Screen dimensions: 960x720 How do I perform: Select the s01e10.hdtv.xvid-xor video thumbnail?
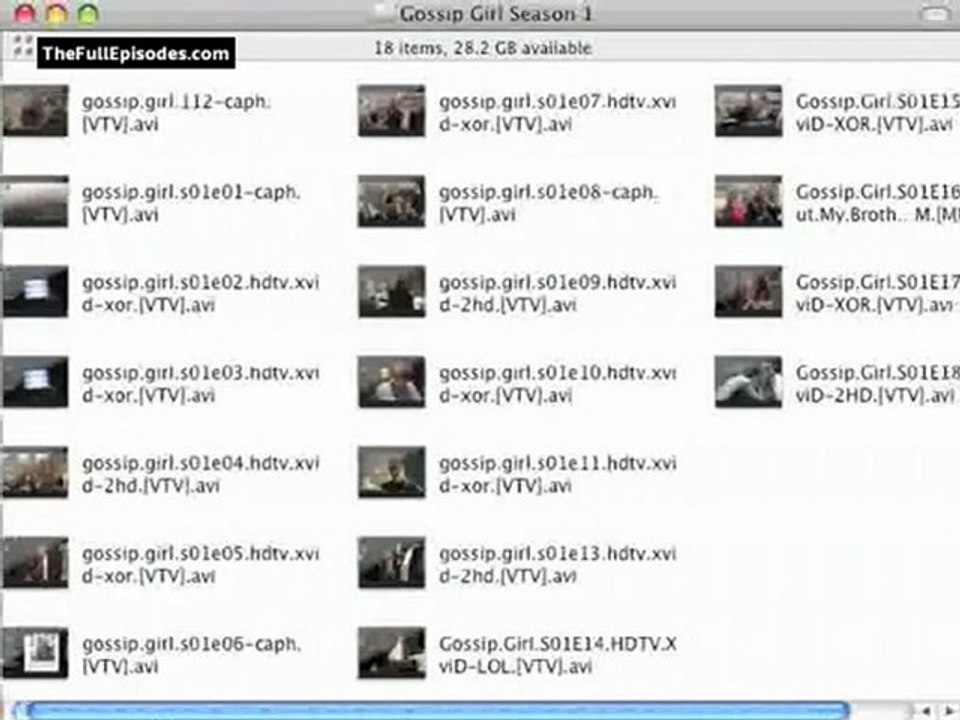[392, 382]
